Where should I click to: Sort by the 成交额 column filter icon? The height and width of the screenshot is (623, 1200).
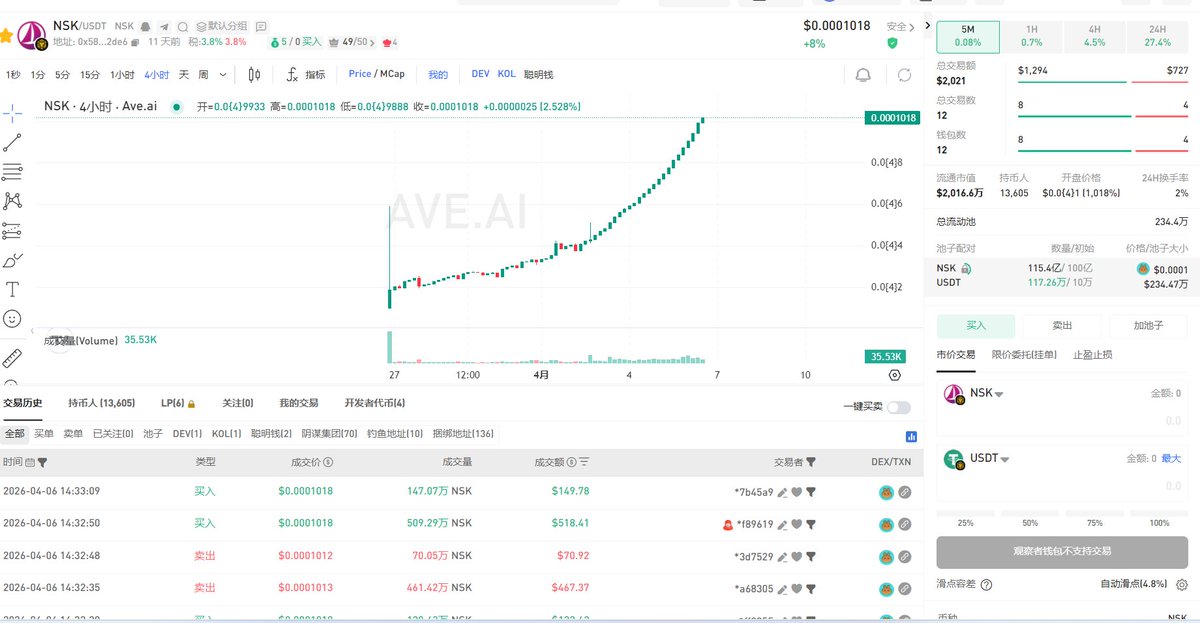584,462
